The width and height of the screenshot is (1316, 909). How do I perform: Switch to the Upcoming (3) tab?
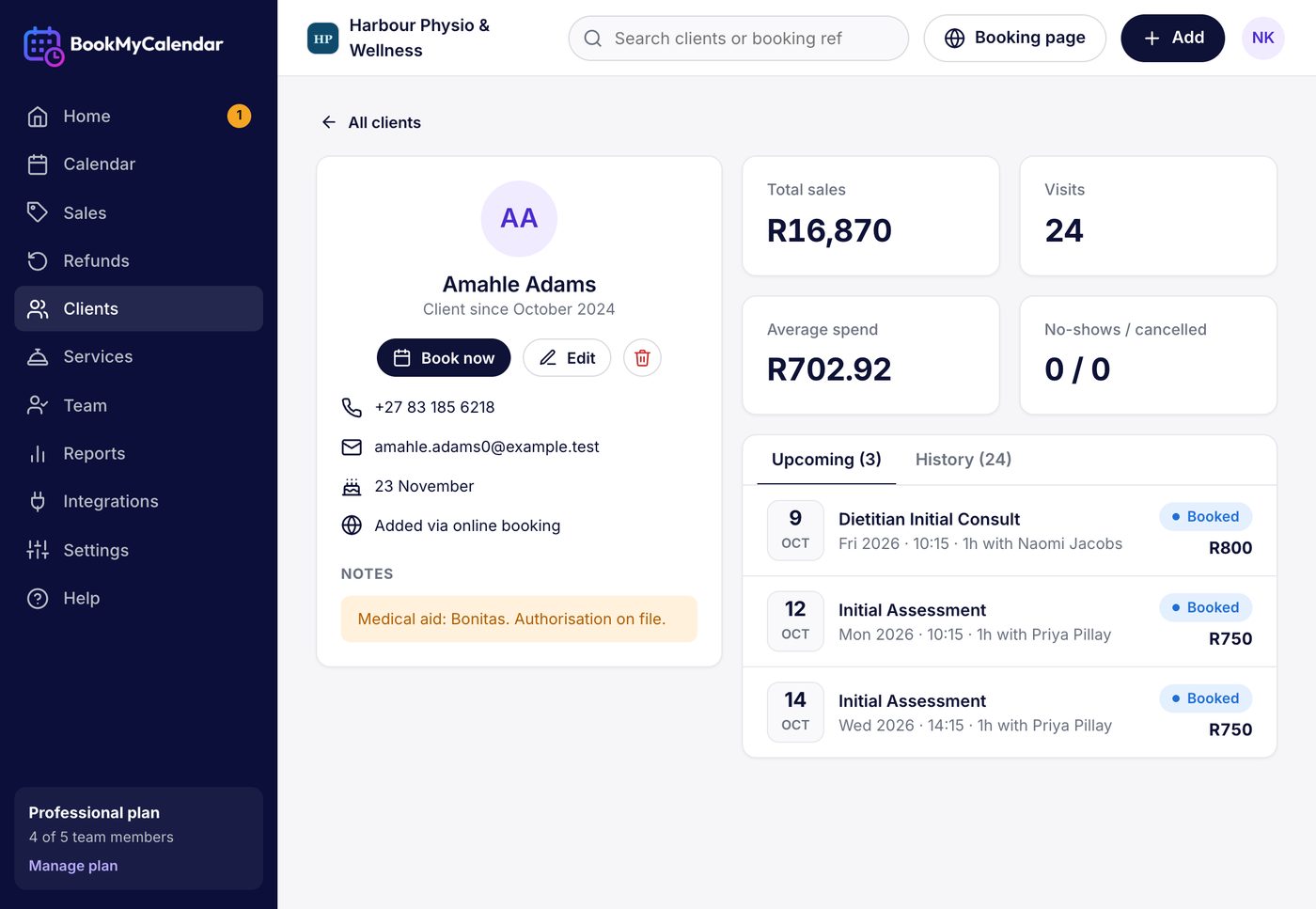click(x=826, y=460)
